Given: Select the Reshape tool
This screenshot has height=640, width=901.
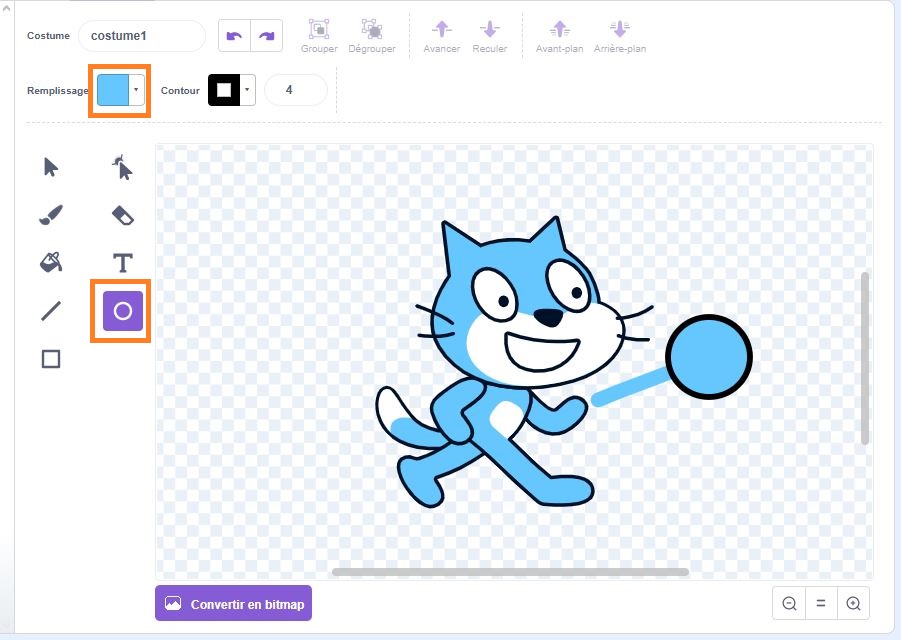Looking at the screenshot, I should tap(122, 167).
